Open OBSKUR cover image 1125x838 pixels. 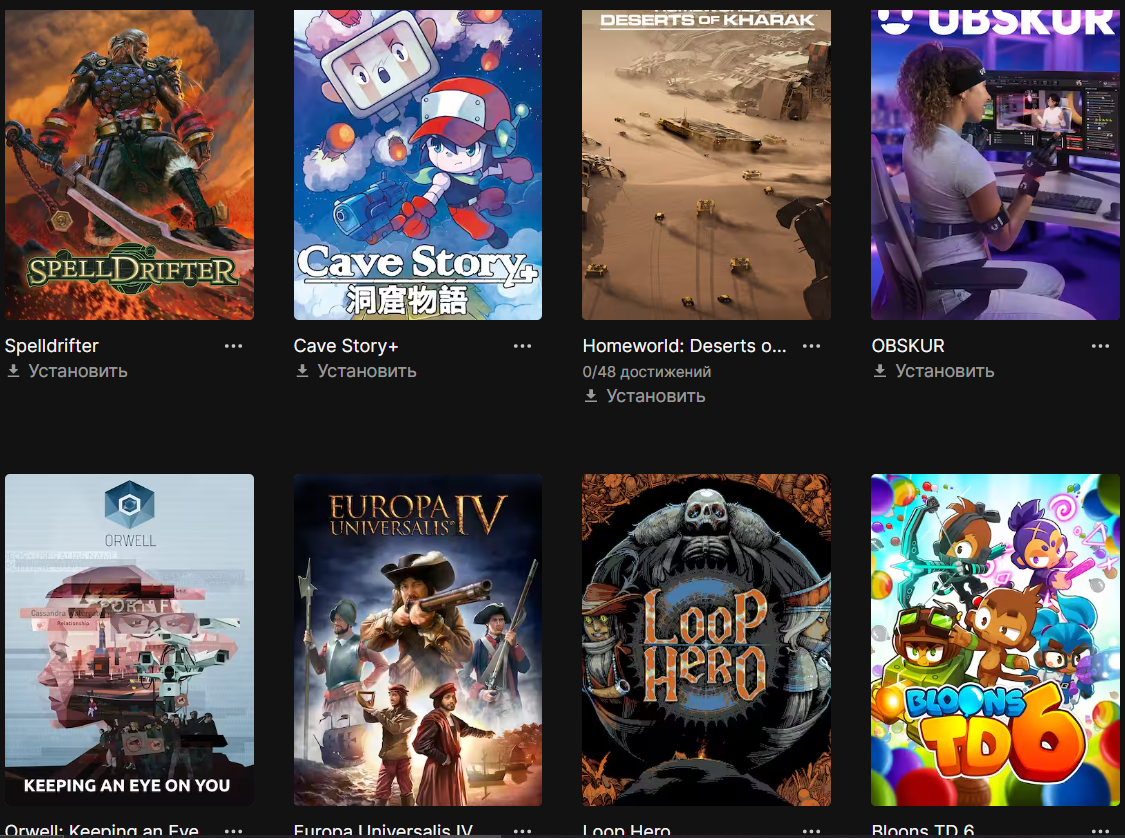[995, 164]
